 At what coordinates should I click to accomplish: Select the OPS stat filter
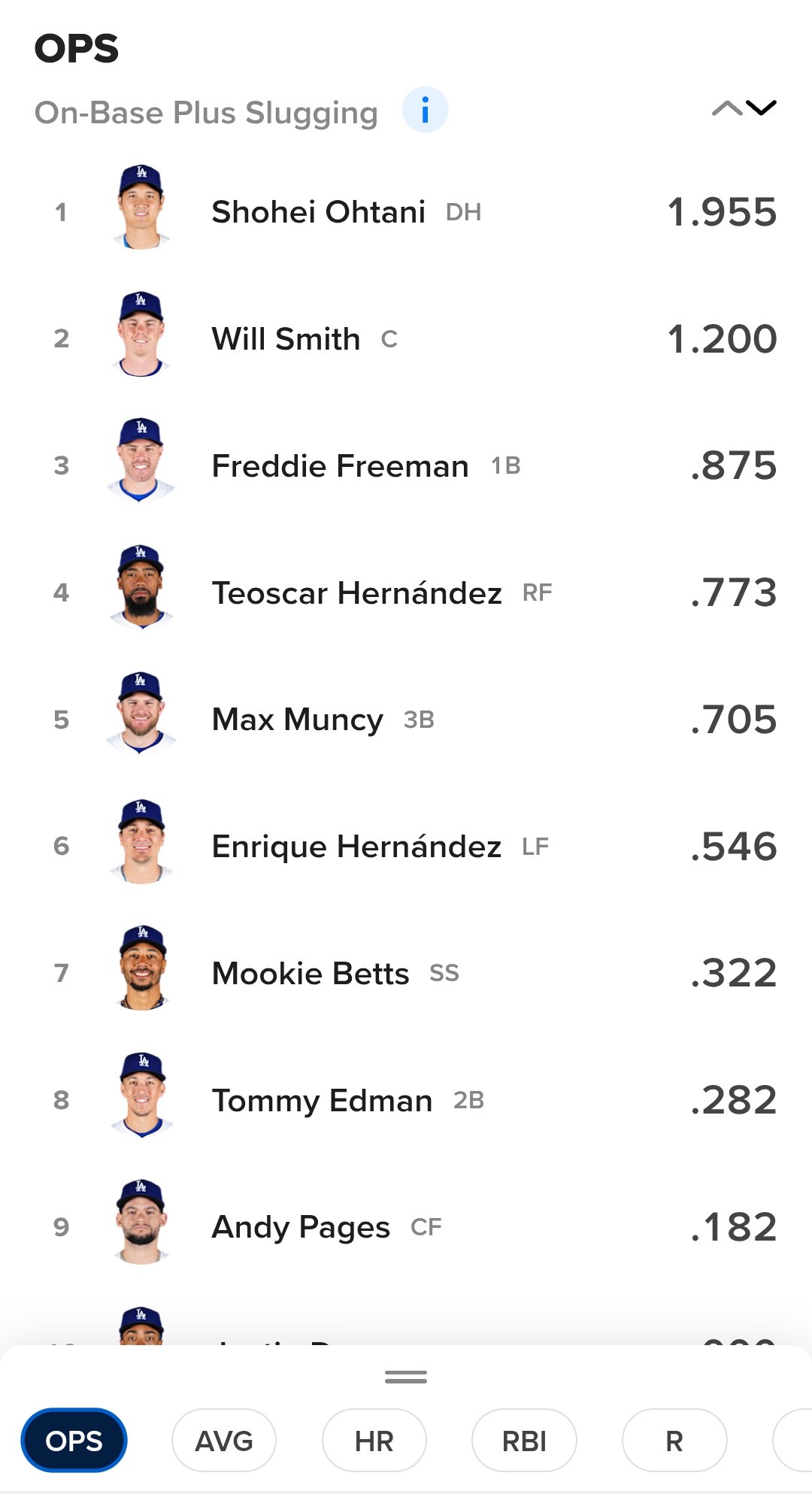(74, 1441)
